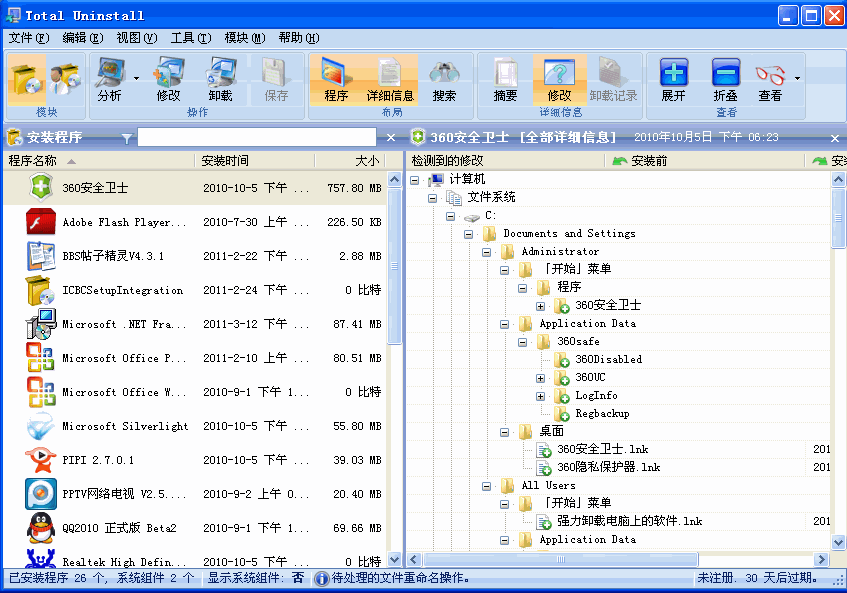Select Microsoft Office P... entry
The height and width of the screenshot is (593, 847).
pos(195,358)
